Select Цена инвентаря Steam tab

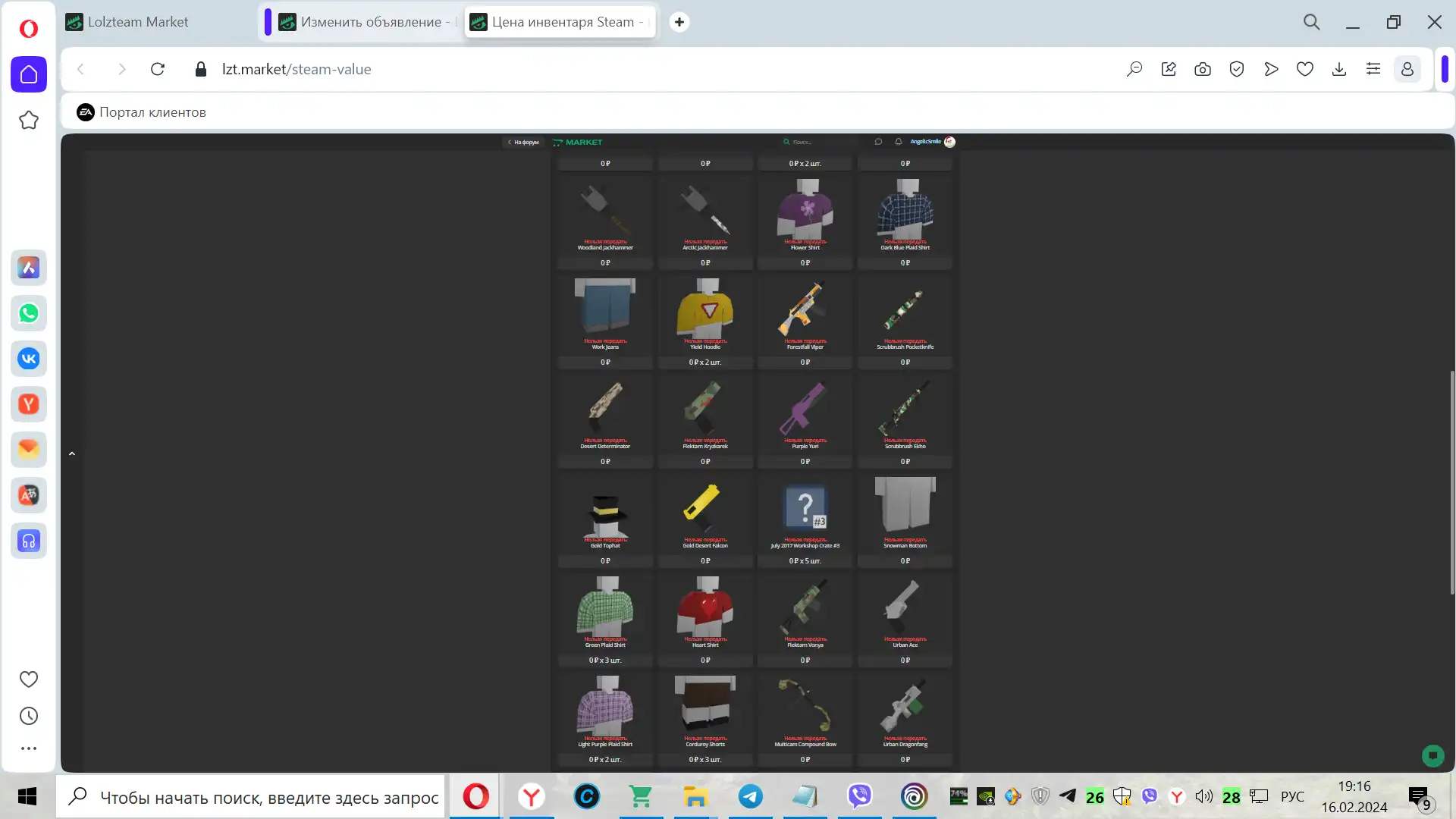point(561,22)
